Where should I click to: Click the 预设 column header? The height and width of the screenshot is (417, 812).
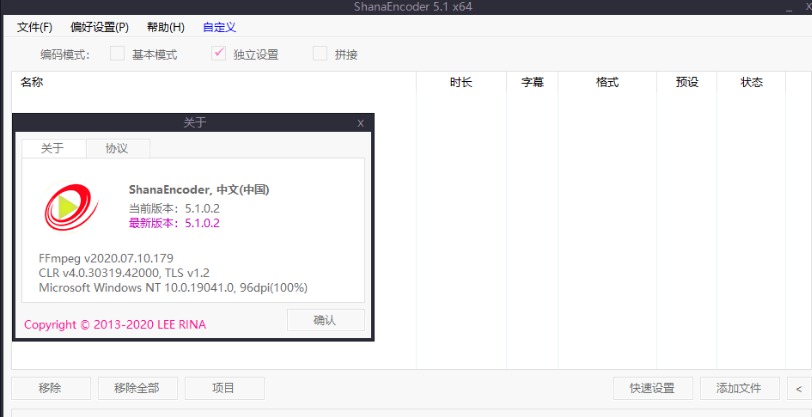point(687,82)
